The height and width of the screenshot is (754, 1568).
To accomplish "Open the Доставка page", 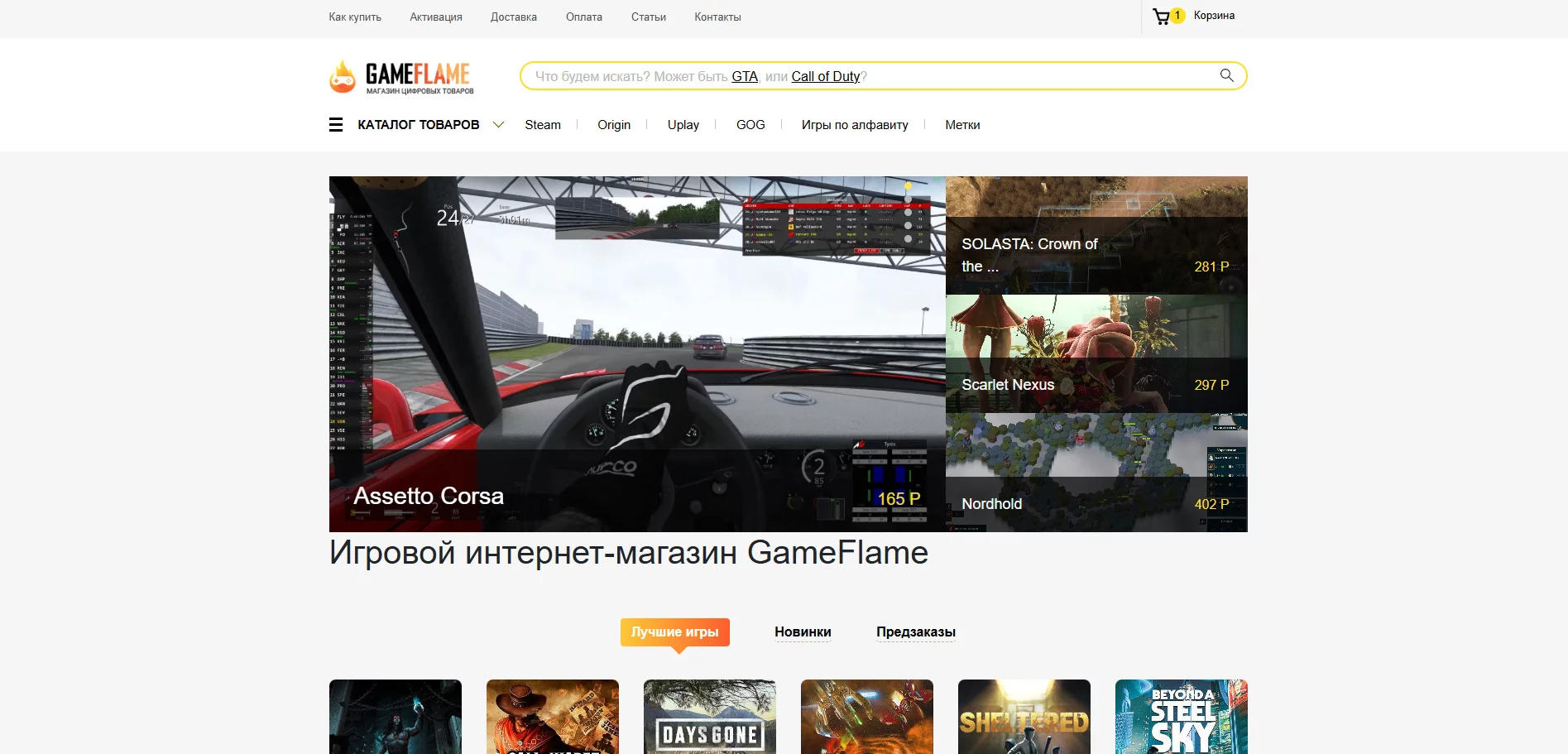I will point(514,17).
